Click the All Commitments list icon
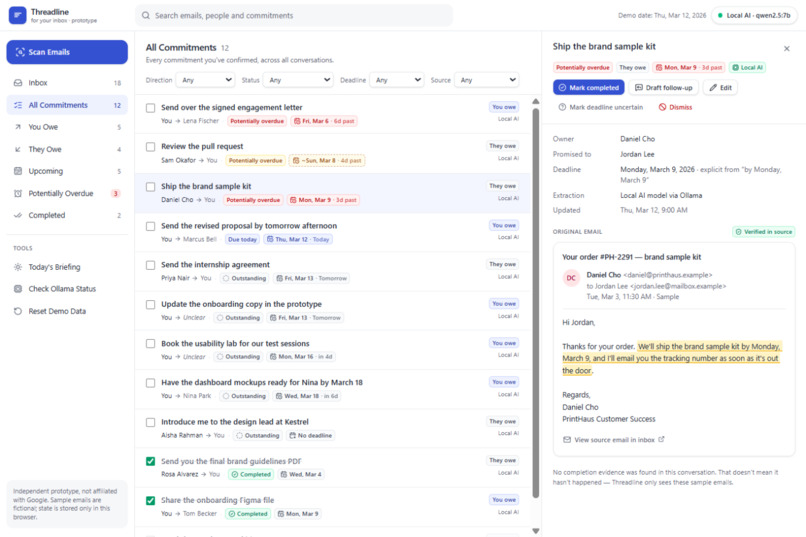Image resolution: width=806 pixels, height=537 pixels. point(18,105)
